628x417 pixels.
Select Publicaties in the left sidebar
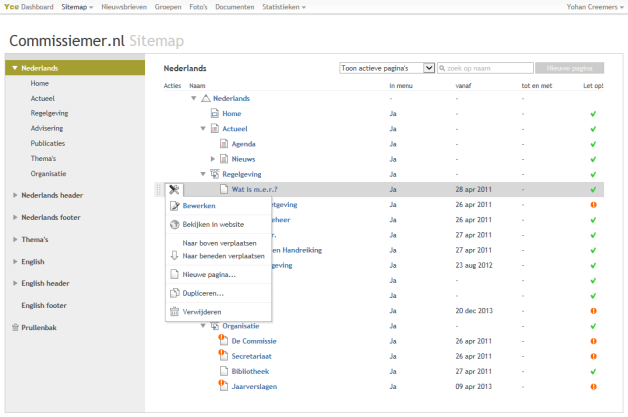[48, 143]
